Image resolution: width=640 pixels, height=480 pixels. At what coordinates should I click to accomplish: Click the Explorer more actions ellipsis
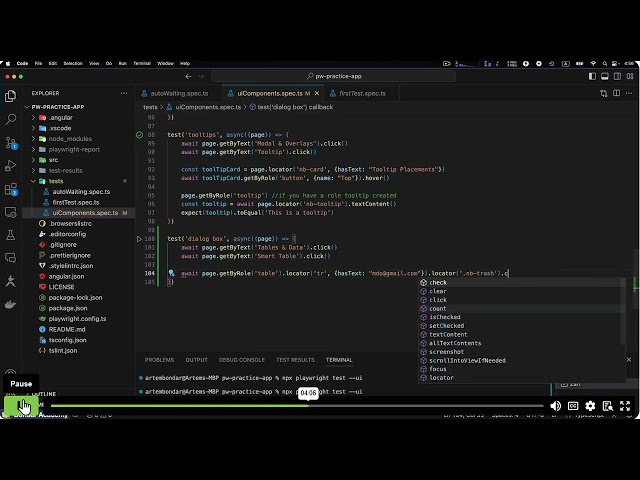124,93
